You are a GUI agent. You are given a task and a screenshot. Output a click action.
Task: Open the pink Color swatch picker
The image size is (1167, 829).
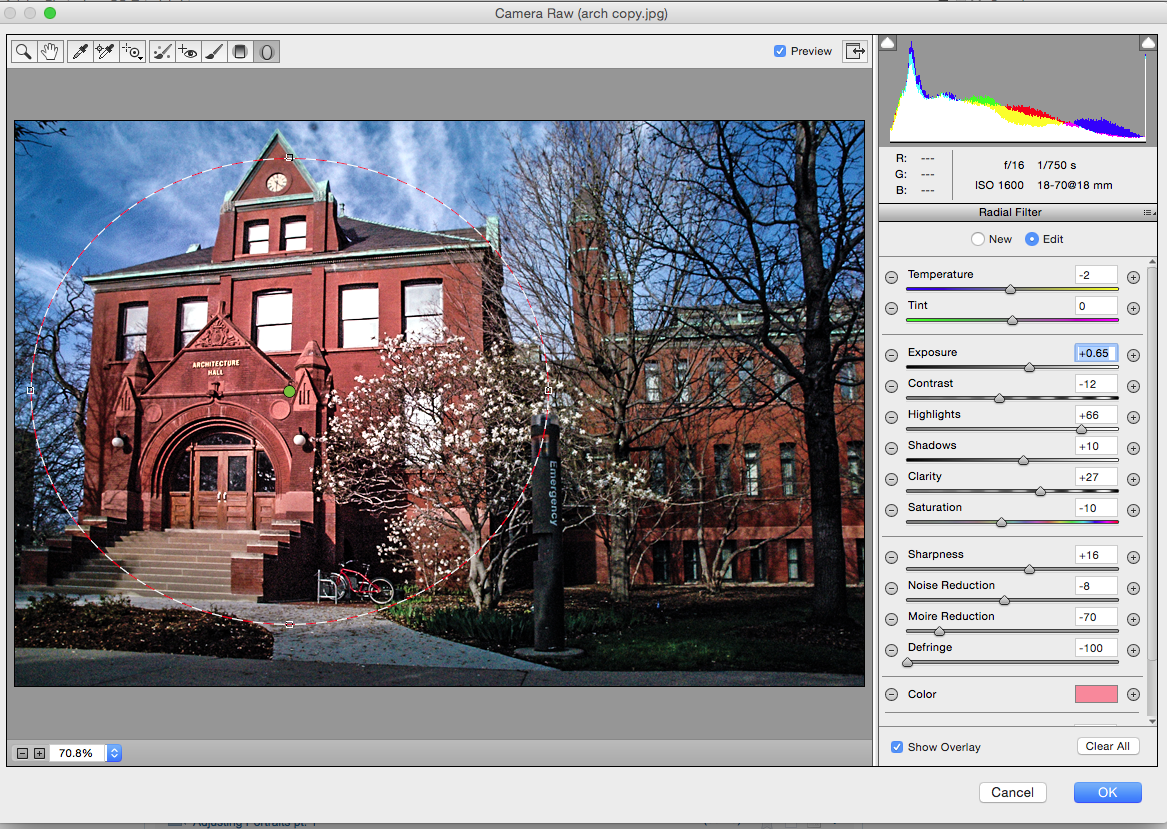point(1096,694)
